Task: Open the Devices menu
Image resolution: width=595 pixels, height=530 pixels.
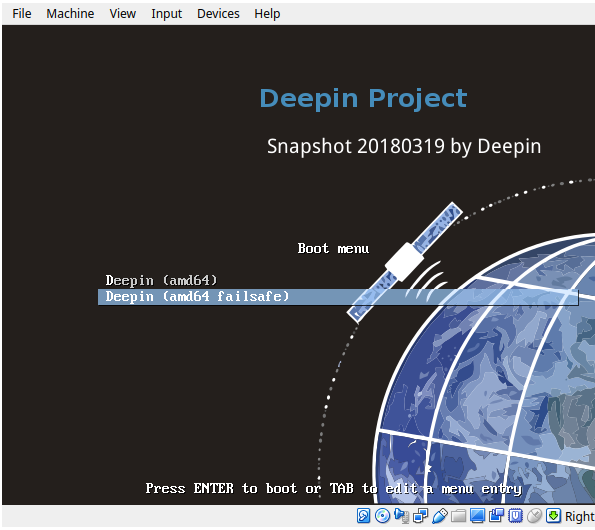Action: pos(218,14)
